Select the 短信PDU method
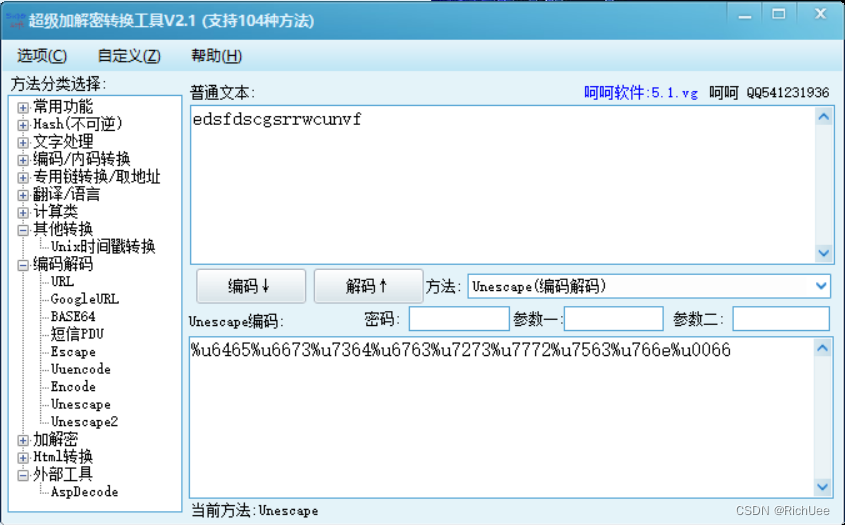This screenshot has height=525, width=845. (x=77, y=334)
